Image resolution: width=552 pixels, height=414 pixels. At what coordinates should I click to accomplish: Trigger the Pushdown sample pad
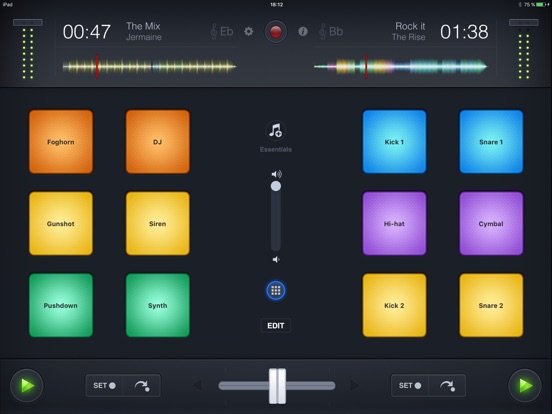tap(61, 305)
